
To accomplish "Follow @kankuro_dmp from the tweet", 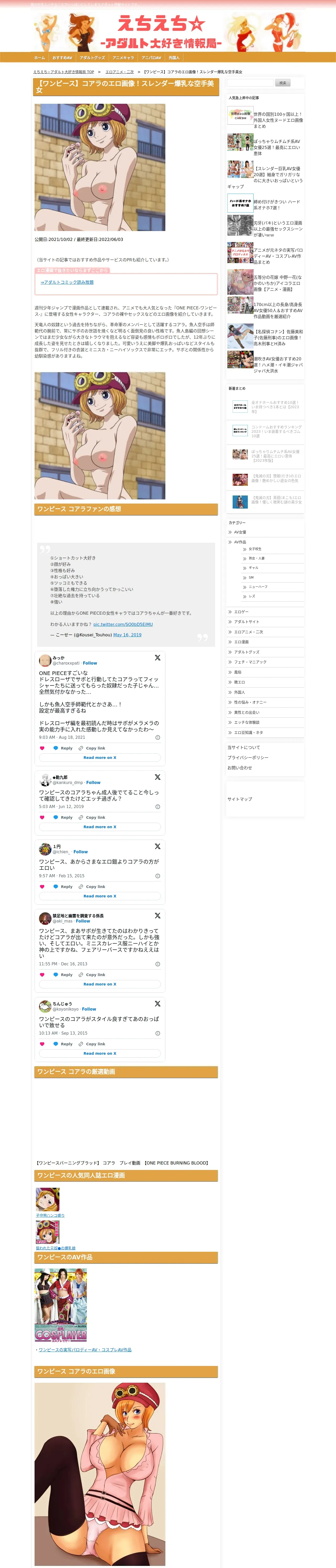I will [93, 783].
